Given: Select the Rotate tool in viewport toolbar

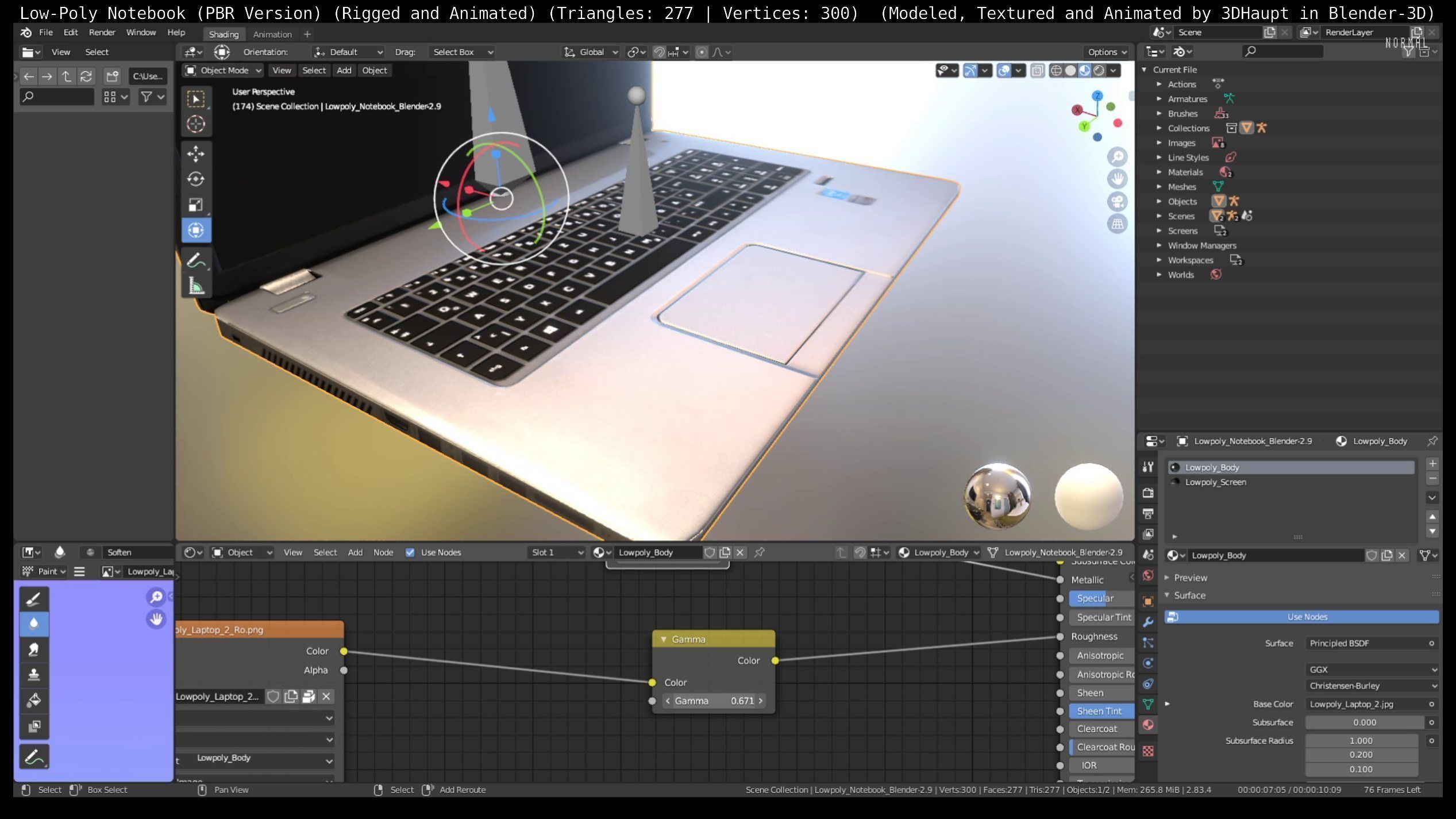Looking at the screenshot, I should [x=195, y=179].
